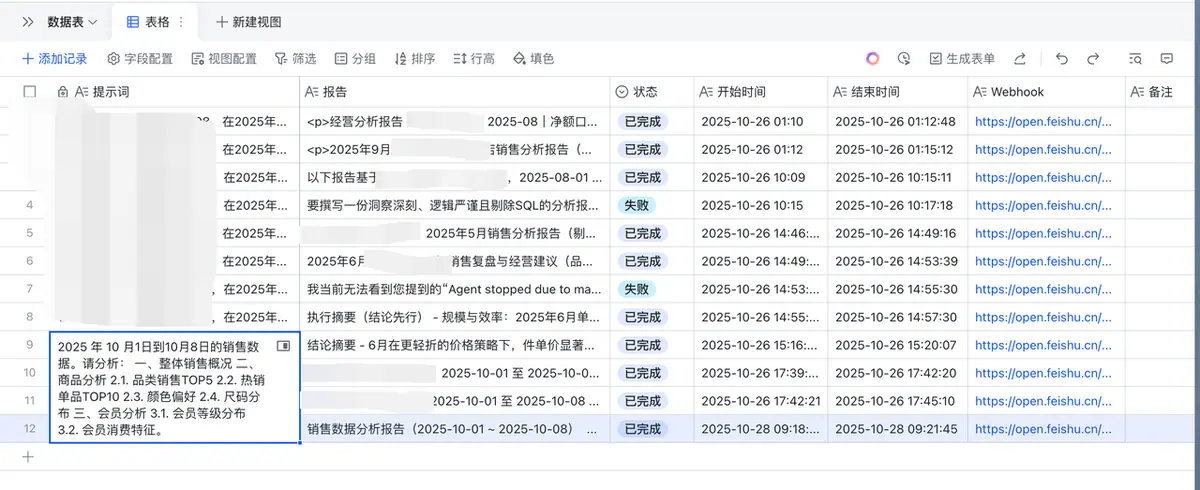Image resolution: width=1200 pixels, height=490 pixels.
Task: Open 表格 tab more-options dots
Action: point(180,21)
